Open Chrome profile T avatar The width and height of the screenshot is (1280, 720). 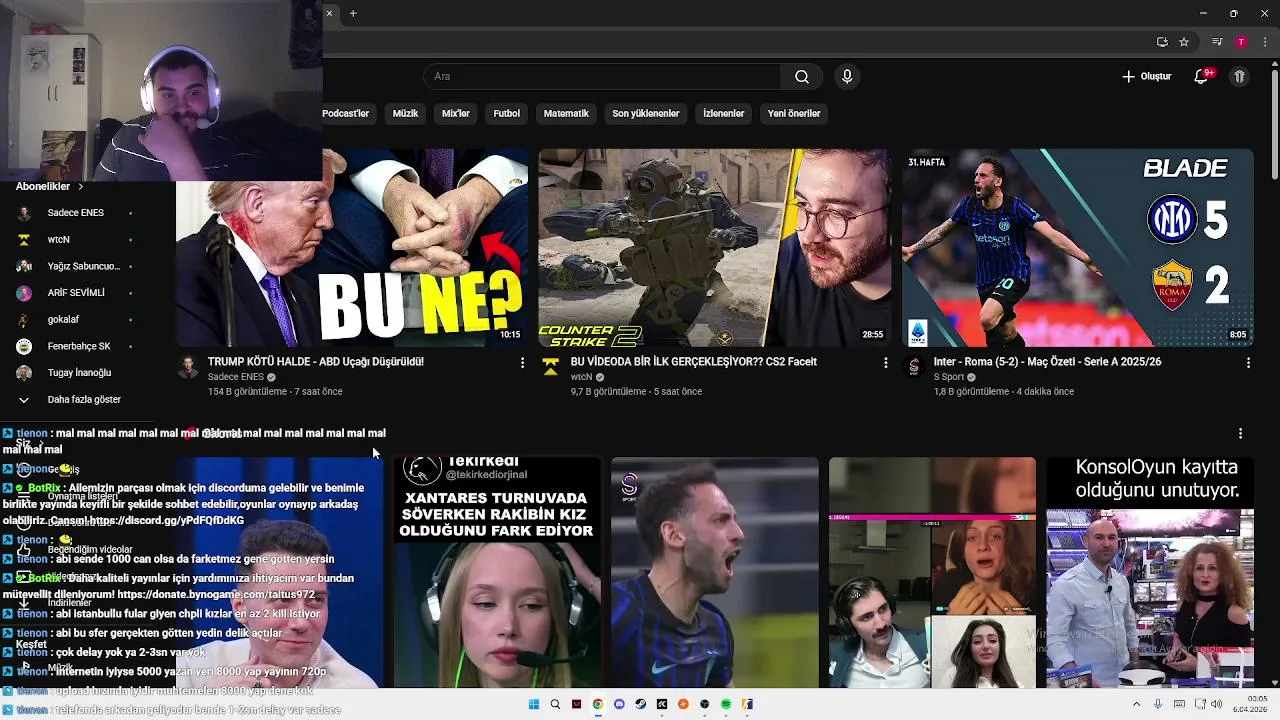coord(1241,42)
